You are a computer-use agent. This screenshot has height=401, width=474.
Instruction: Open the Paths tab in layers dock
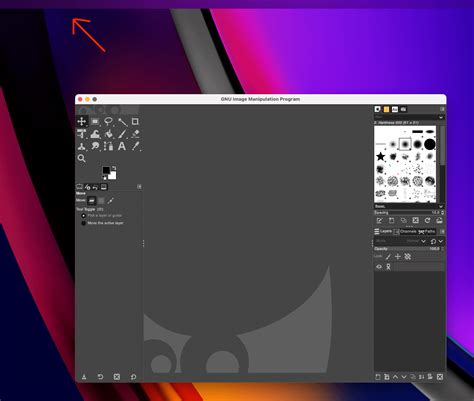pos(427,231)
